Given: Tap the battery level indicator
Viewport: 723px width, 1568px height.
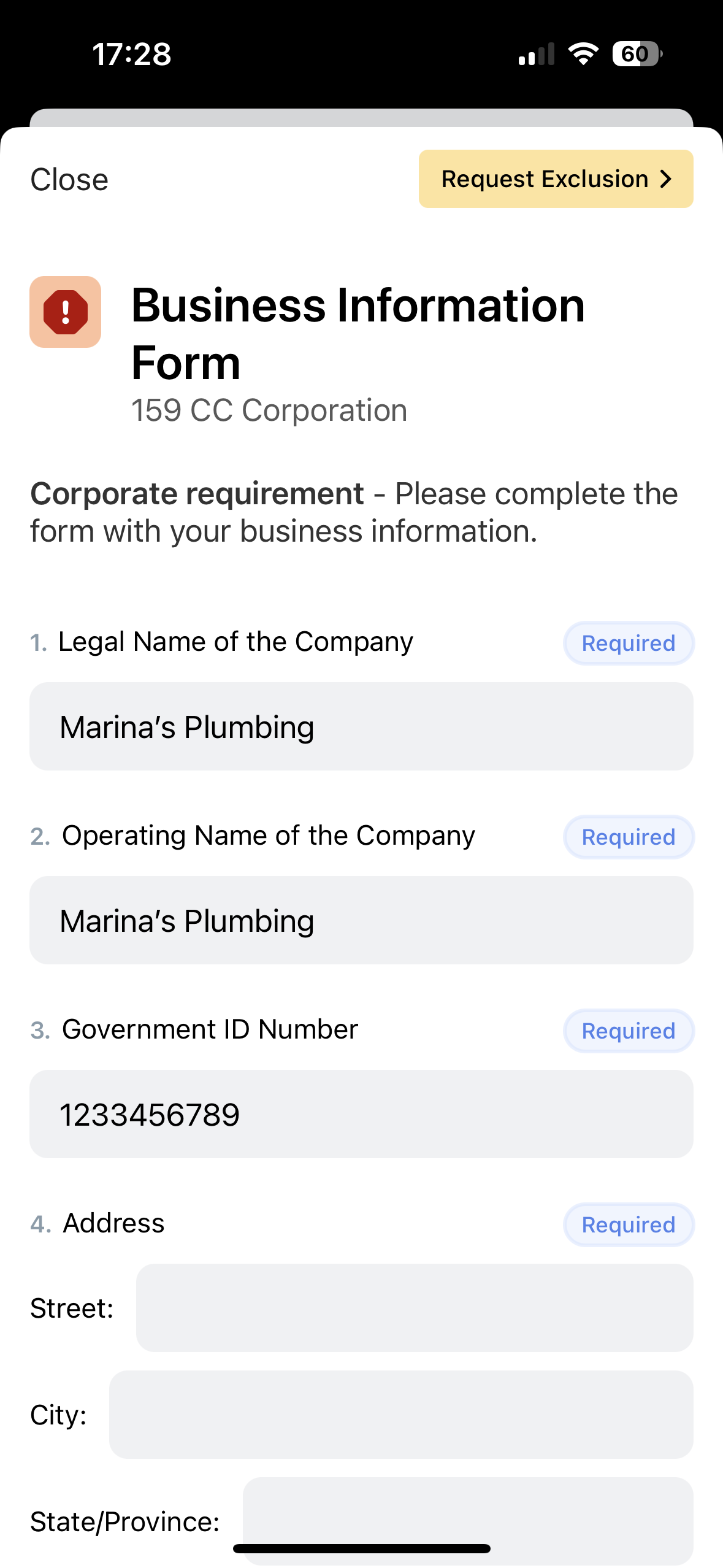Looking at the screenshot, I should coord(637,54).
